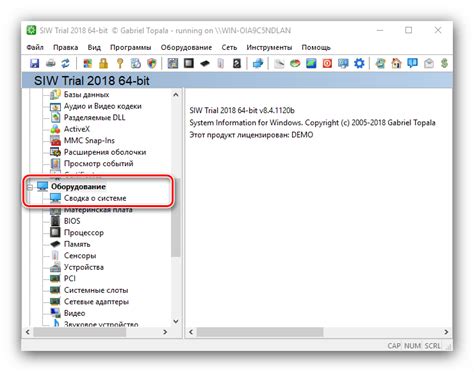The image size is (474, 372).
Task: Click tree panel horizontal scroll right arrow
Action: click(x=165, y=332)
